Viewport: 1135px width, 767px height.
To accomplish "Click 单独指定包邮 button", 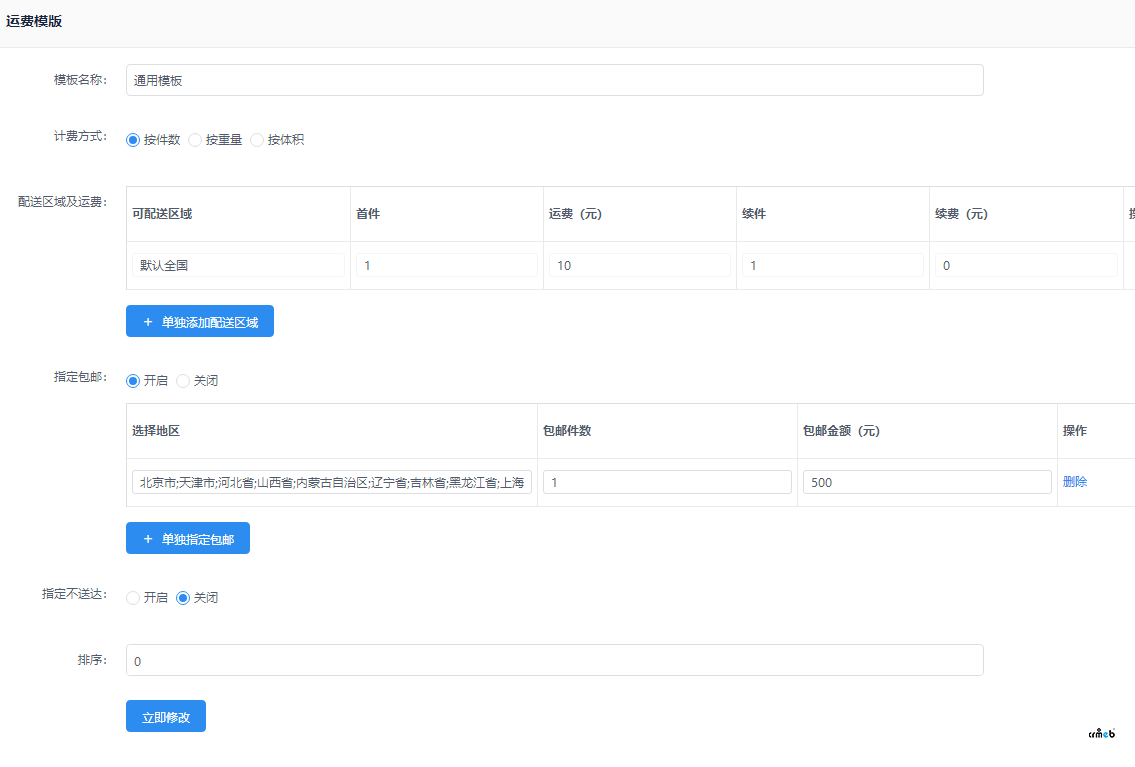I will pyautogui.click(x=187, y=538).
